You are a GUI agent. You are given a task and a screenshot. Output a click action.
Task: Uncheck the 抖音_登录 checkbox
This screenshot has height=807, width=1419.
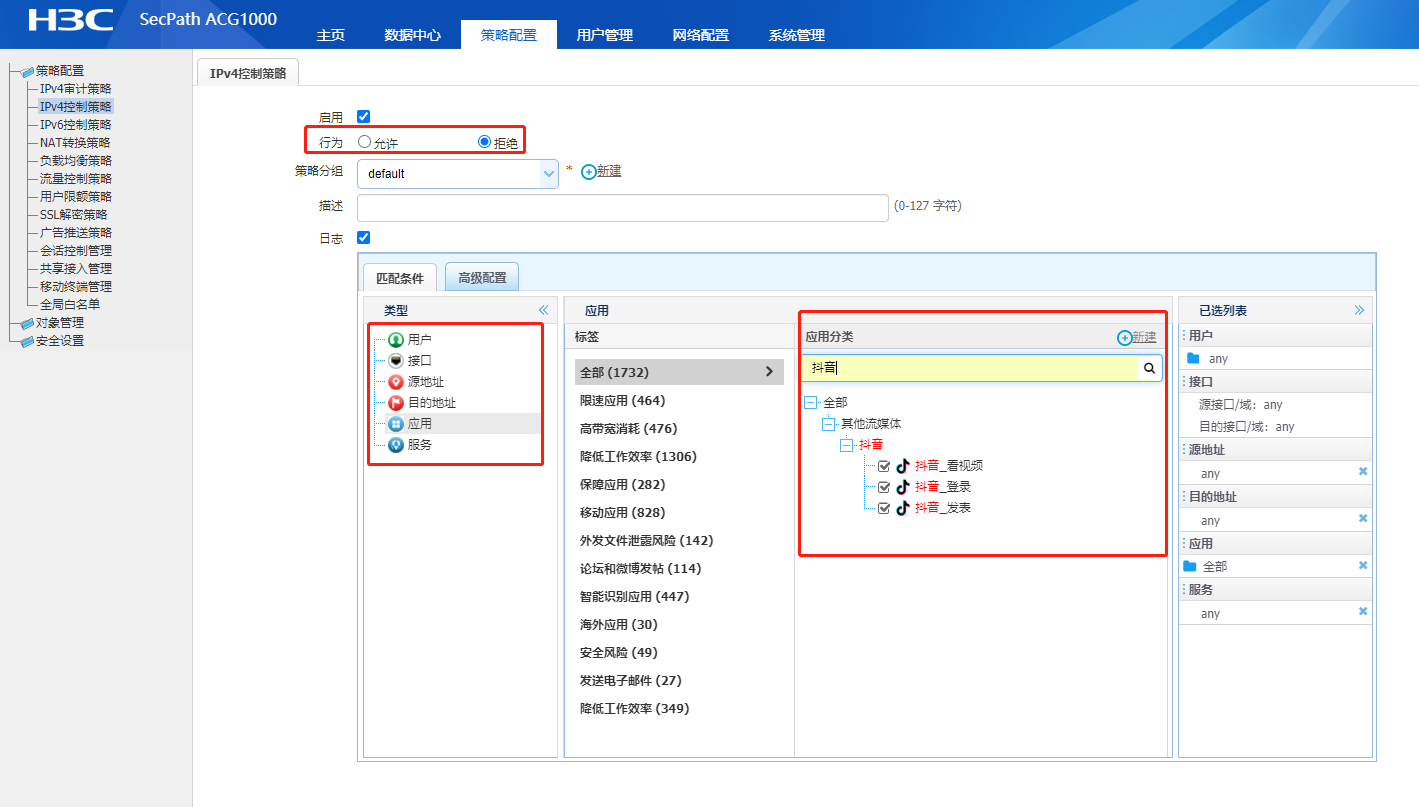coord(883,487)
